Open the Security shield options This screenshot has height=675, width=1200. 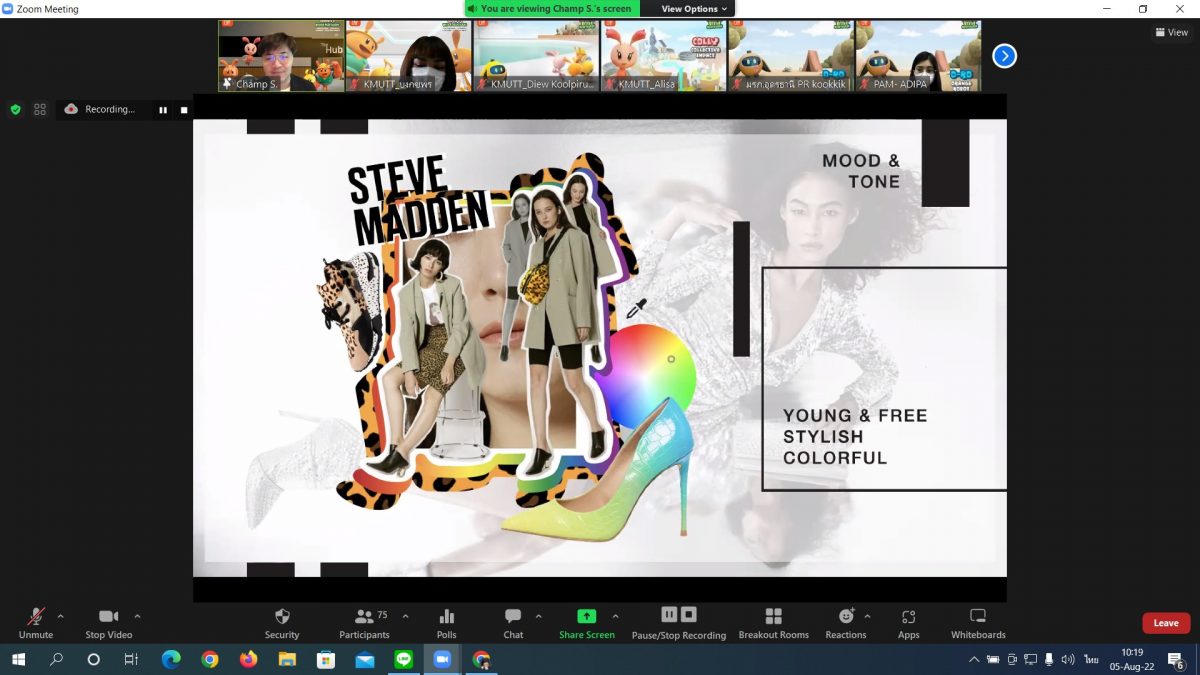click(x=282, y=622)
